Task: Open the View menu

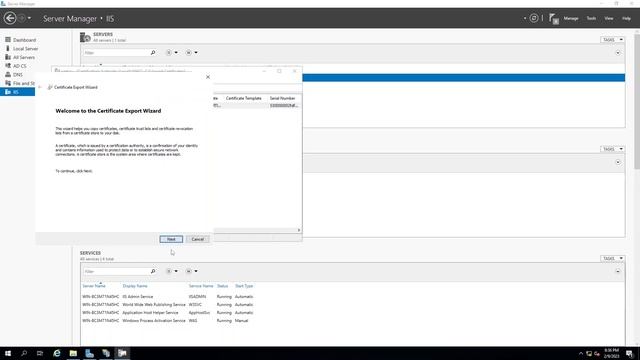Action: (x=609, y=18)
